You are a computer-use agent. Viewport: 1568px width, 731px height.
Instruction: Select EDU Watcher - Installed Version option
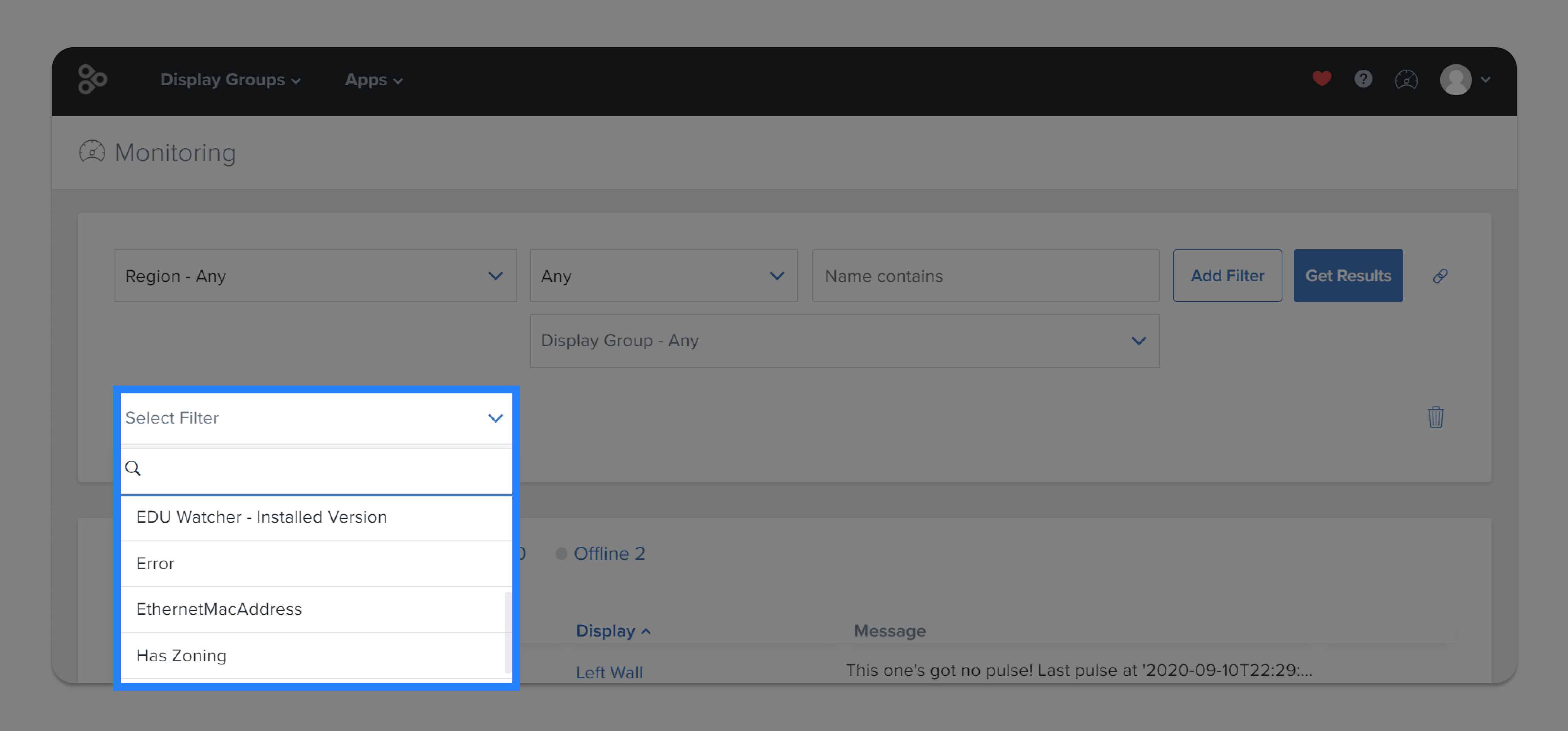(x=316, y=517)
